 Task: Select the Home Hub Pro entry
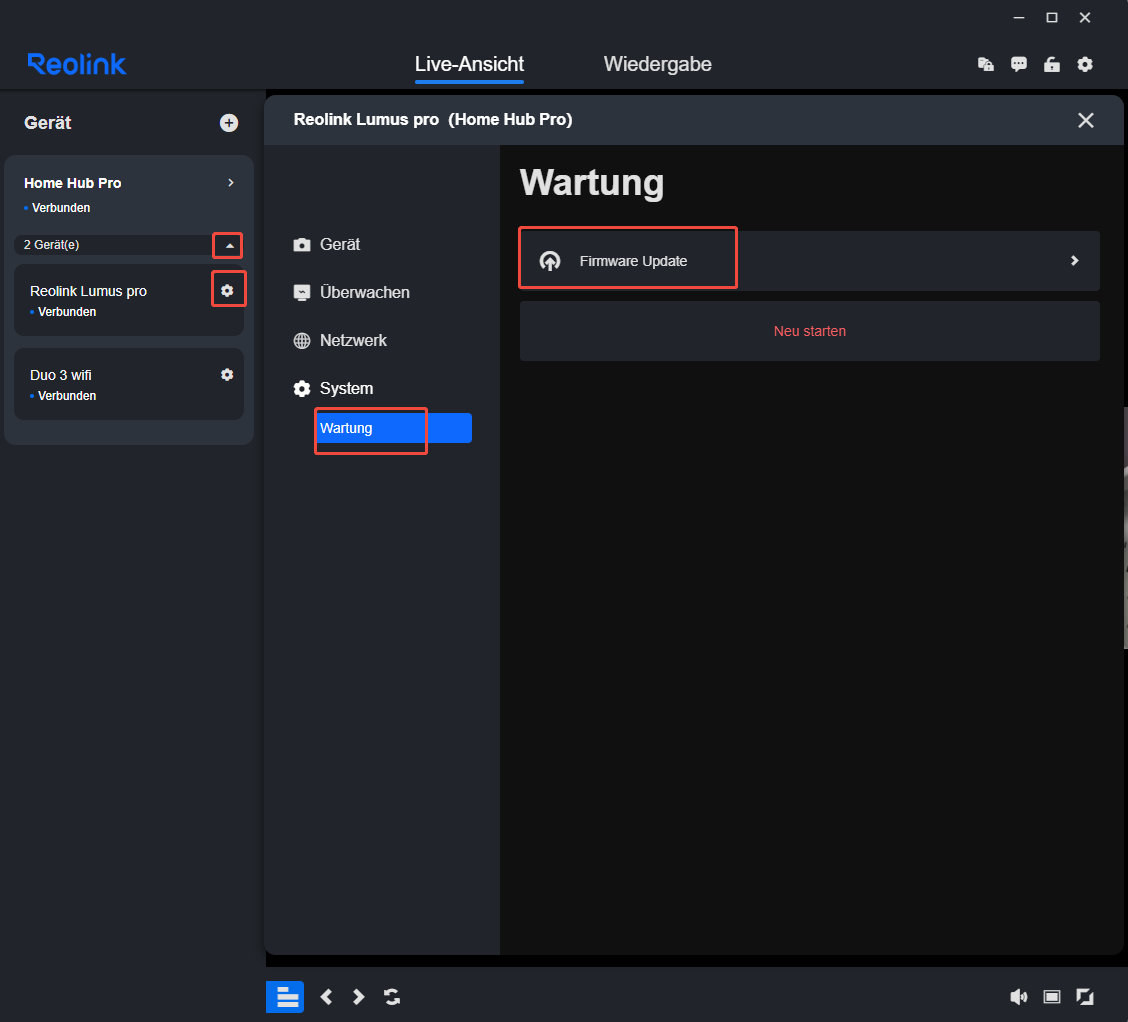coord(129,194)
